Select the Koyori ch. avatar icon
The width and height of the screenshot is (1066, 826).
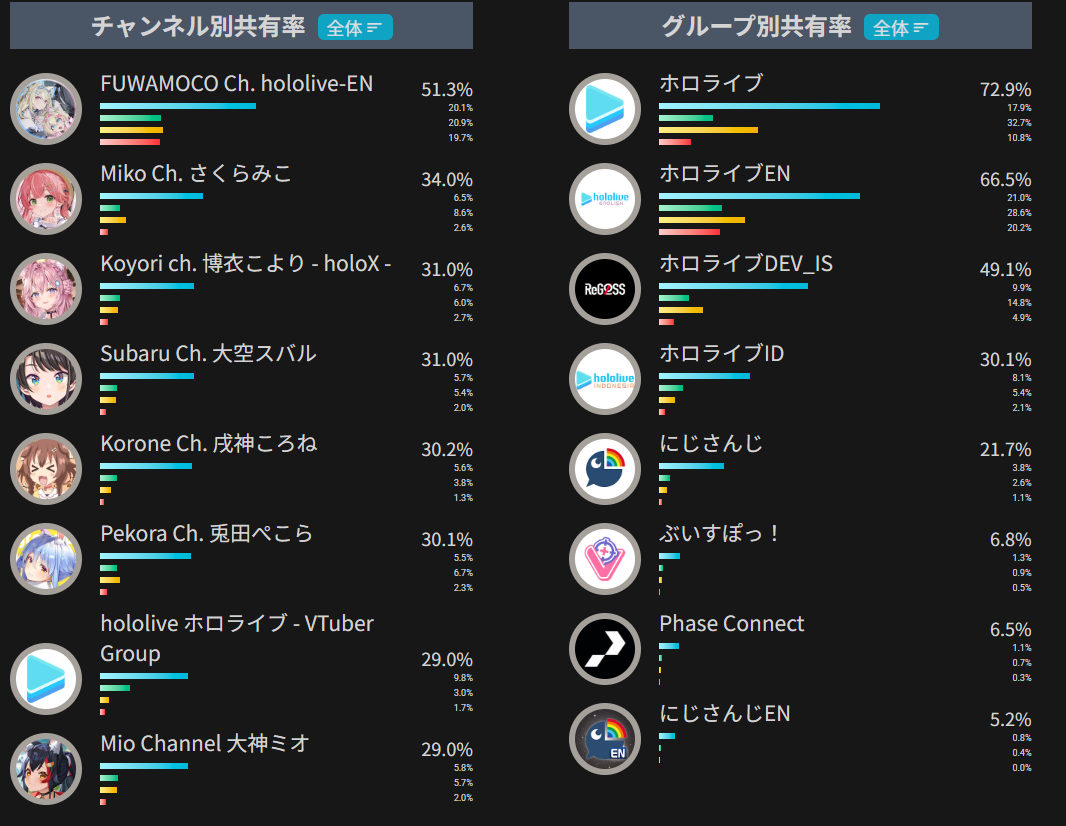coord(46,289)
